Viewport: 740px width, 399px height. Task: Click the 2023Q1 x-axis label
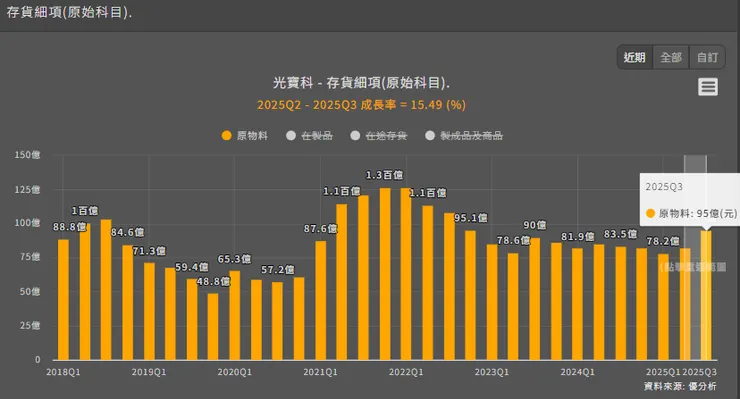tap(492, 372)
